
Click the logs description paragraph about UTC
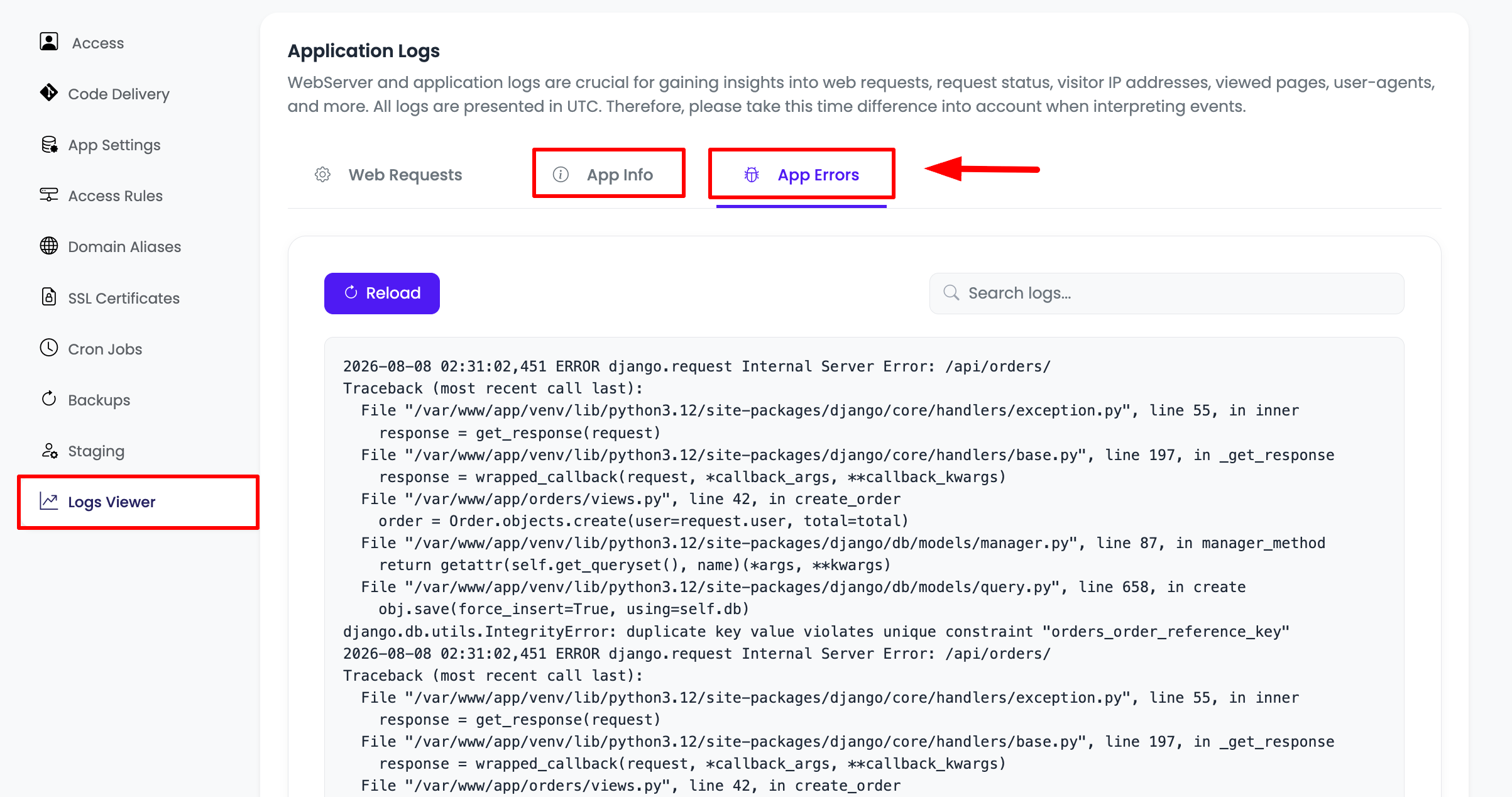point(862,94)
